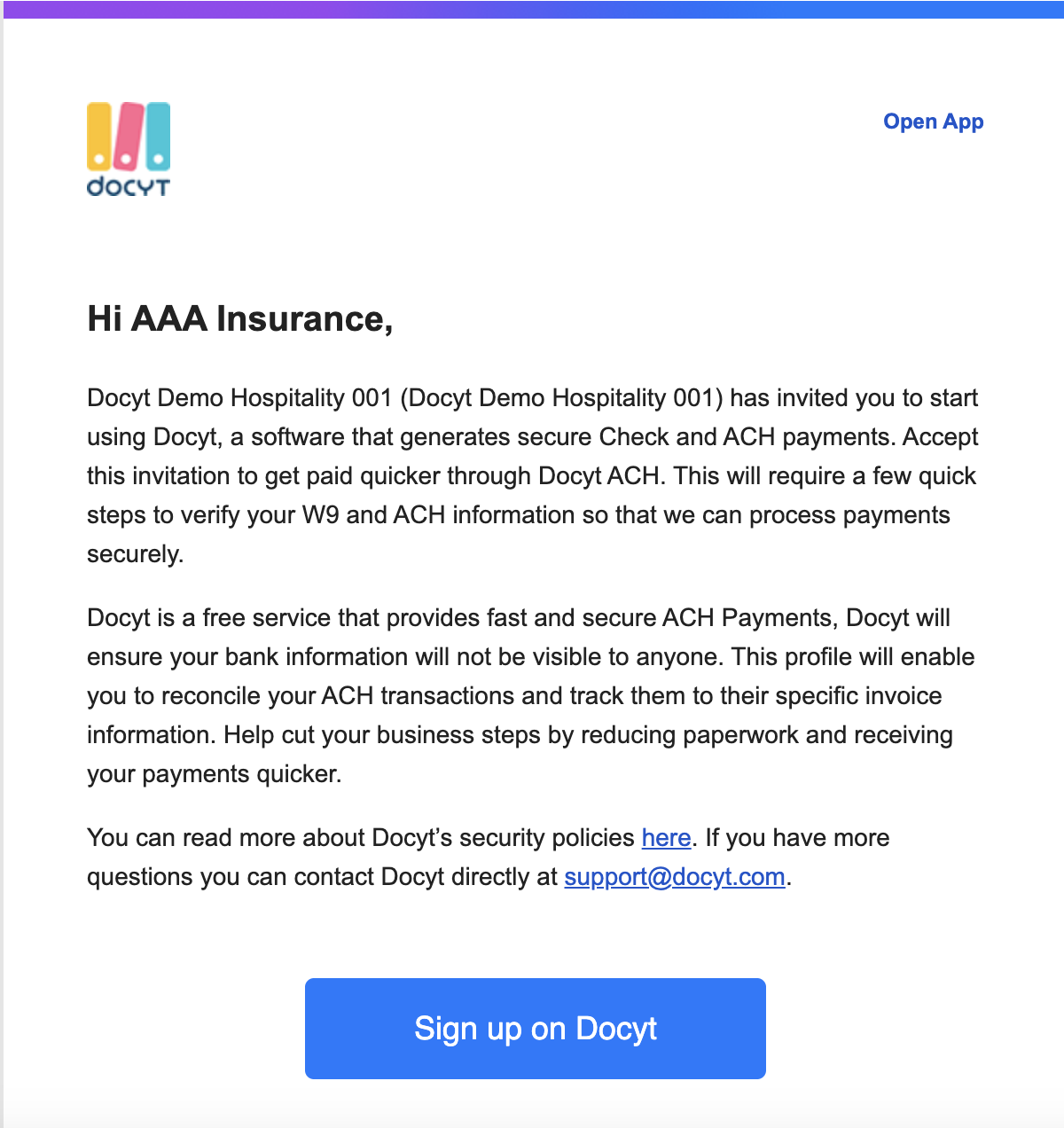Click the 'your payments quicker.' line
The height and width of the screenshot is (1128, 1064).
[214, 774]
